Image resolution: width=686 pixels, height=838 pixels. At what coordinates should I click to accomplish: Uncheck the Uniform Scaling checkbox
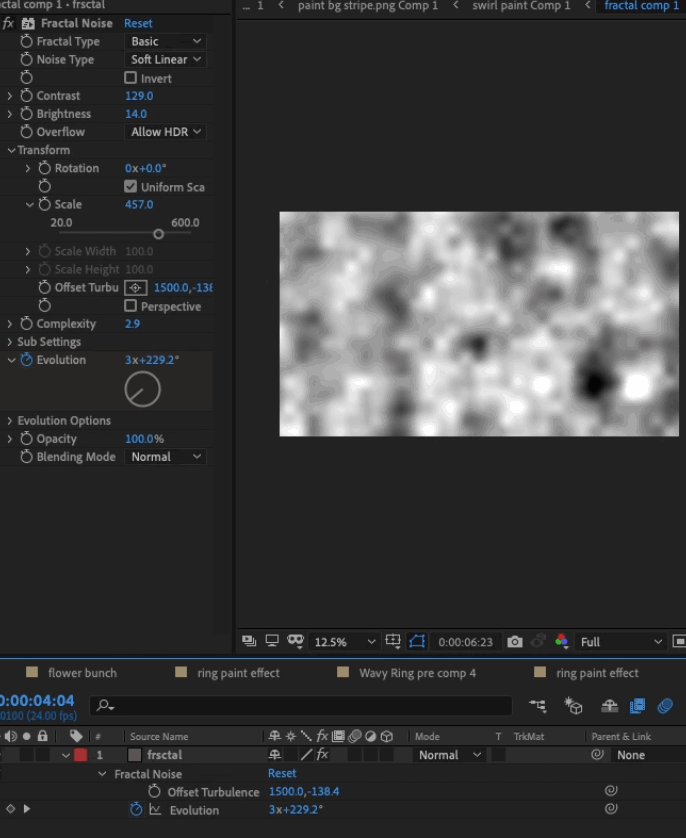pyautogui.click(x=130, y=187)
